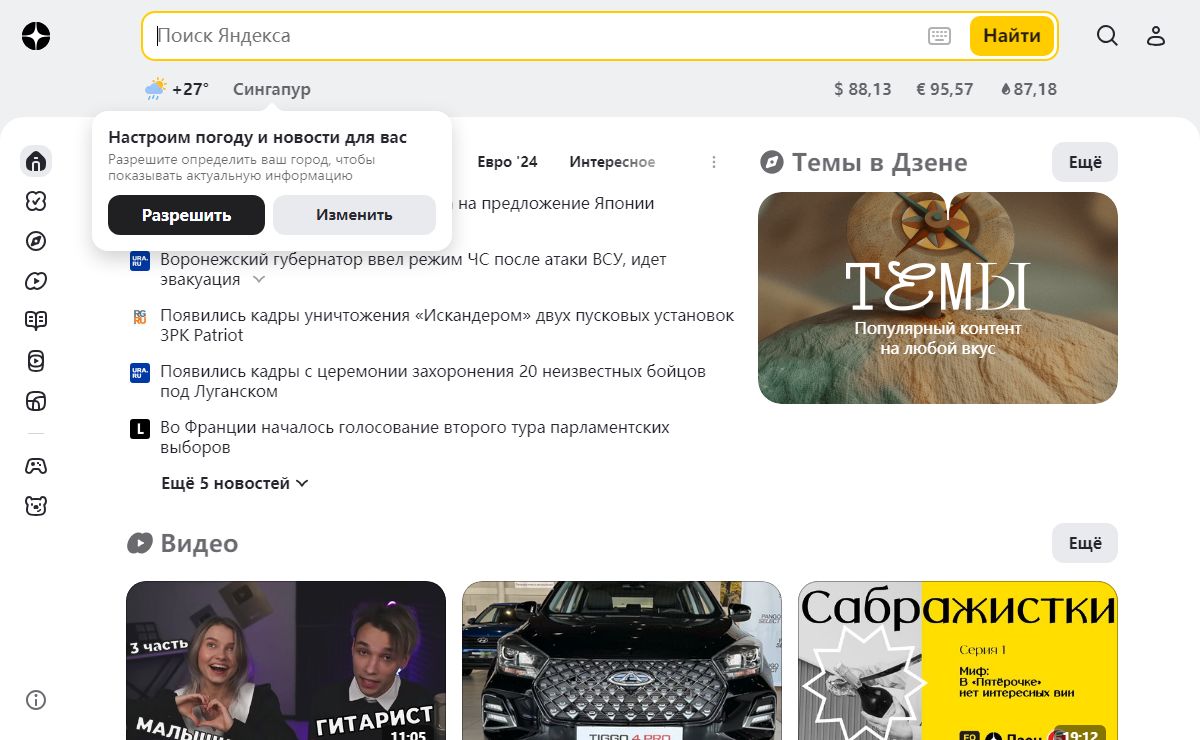Switch to the Евро '24 news tab
This screenshot has height=740, width=1200.
507,162
